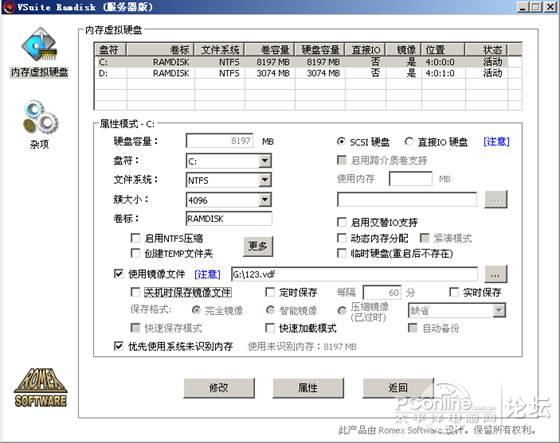This screenshot has height=443, width=560.
Task: Browse for the image file path
Action: (x=495, y=274)
